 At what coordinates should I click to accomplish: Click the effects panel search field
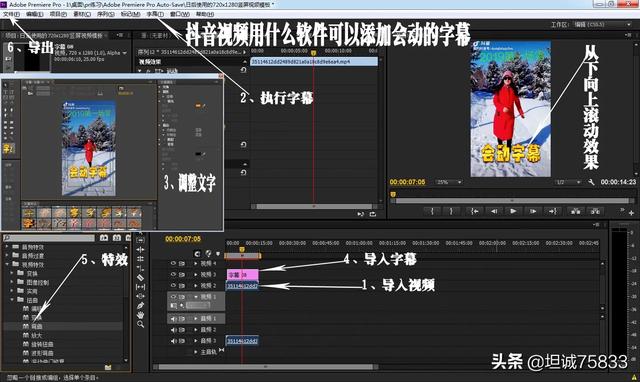pos(49,238)
